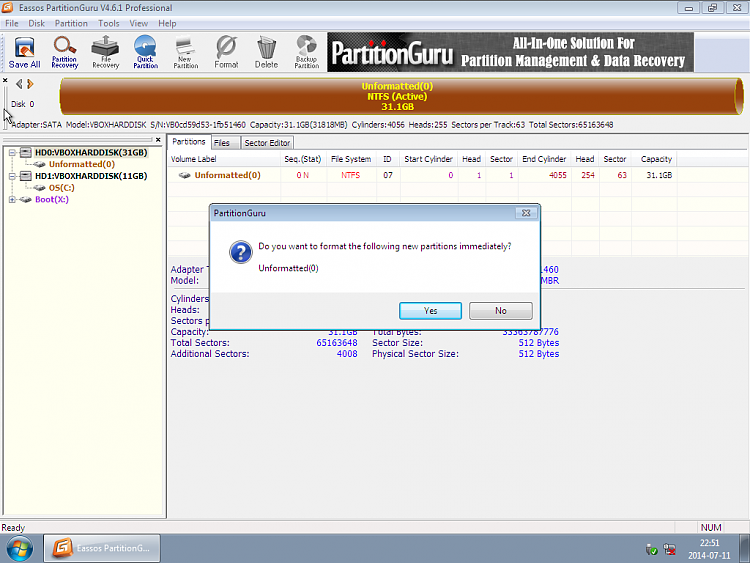Image resolution: width=750 pixels, height=563 pixels.
Task: Select HD1:VBOXHARDDISK(11GB) in the tree
Action: 91,176
